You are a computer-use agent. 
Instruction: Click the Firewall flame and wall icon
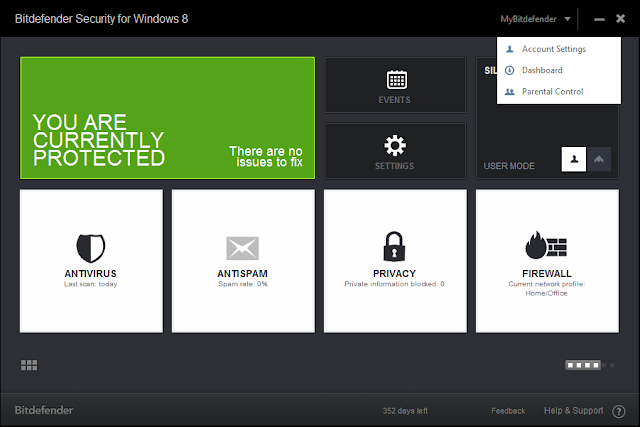(546, 245)
